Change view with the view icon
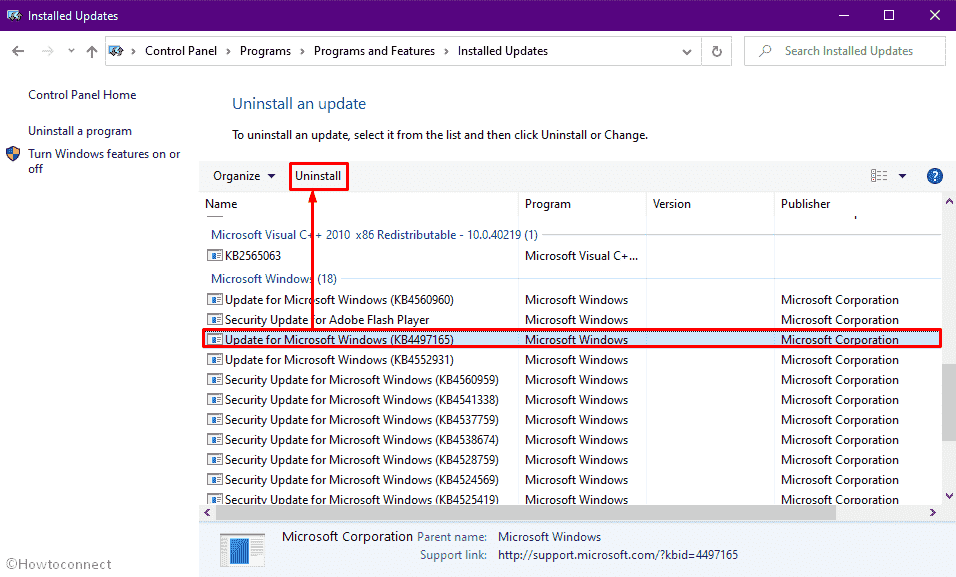956x577 pixels. pos(879,176)
